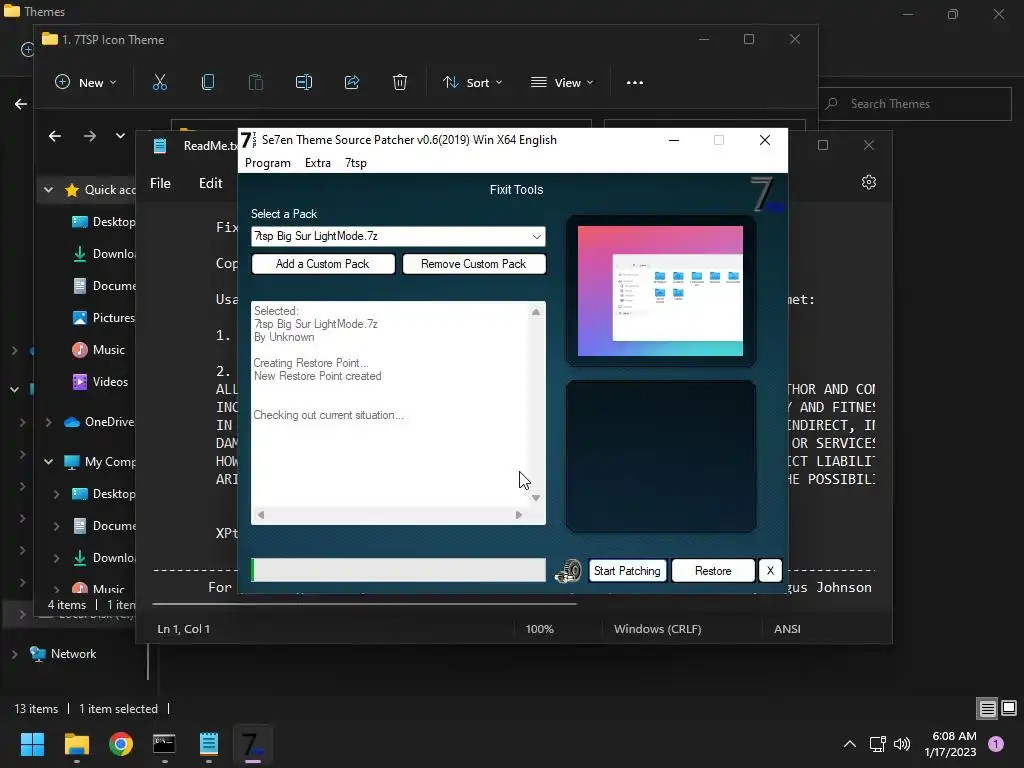Click Start Patching button

tap(627, 571)
